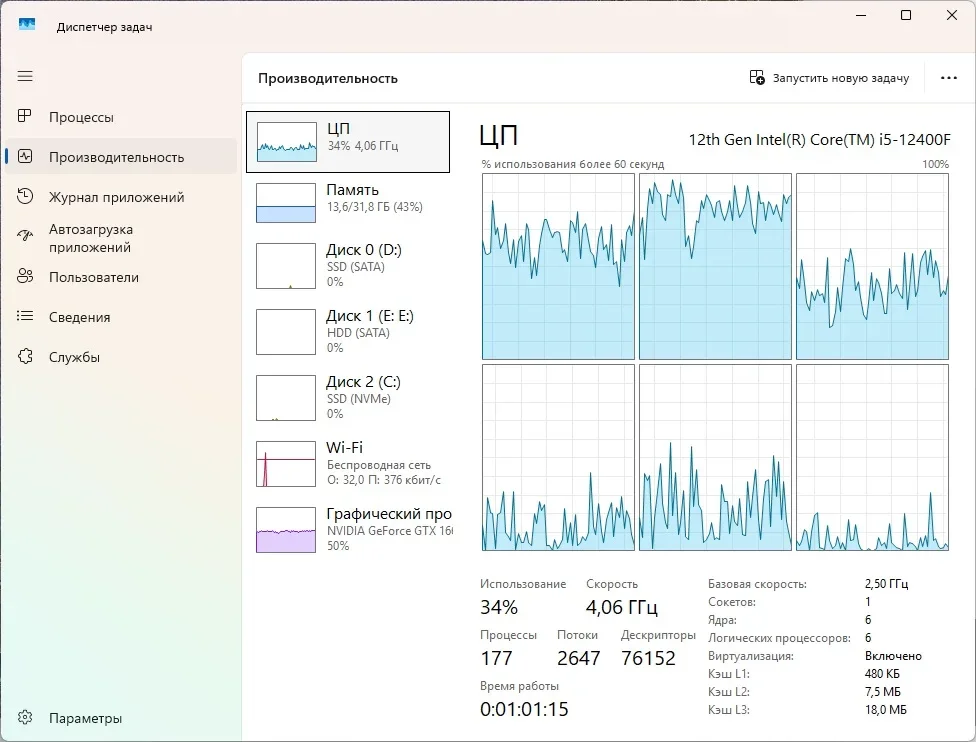Viewport: 976px width, 742px height.
Task: Click the Использование 34% value
Action: point(499,607)
